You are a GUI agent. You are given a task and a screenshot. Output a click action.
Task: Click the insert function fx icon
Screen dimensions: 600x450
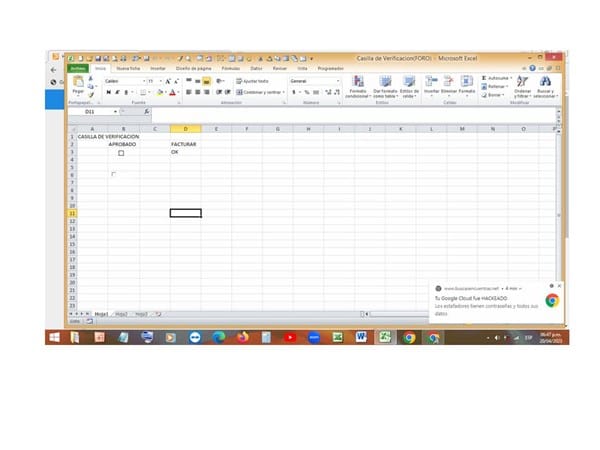tap(147, 111)
